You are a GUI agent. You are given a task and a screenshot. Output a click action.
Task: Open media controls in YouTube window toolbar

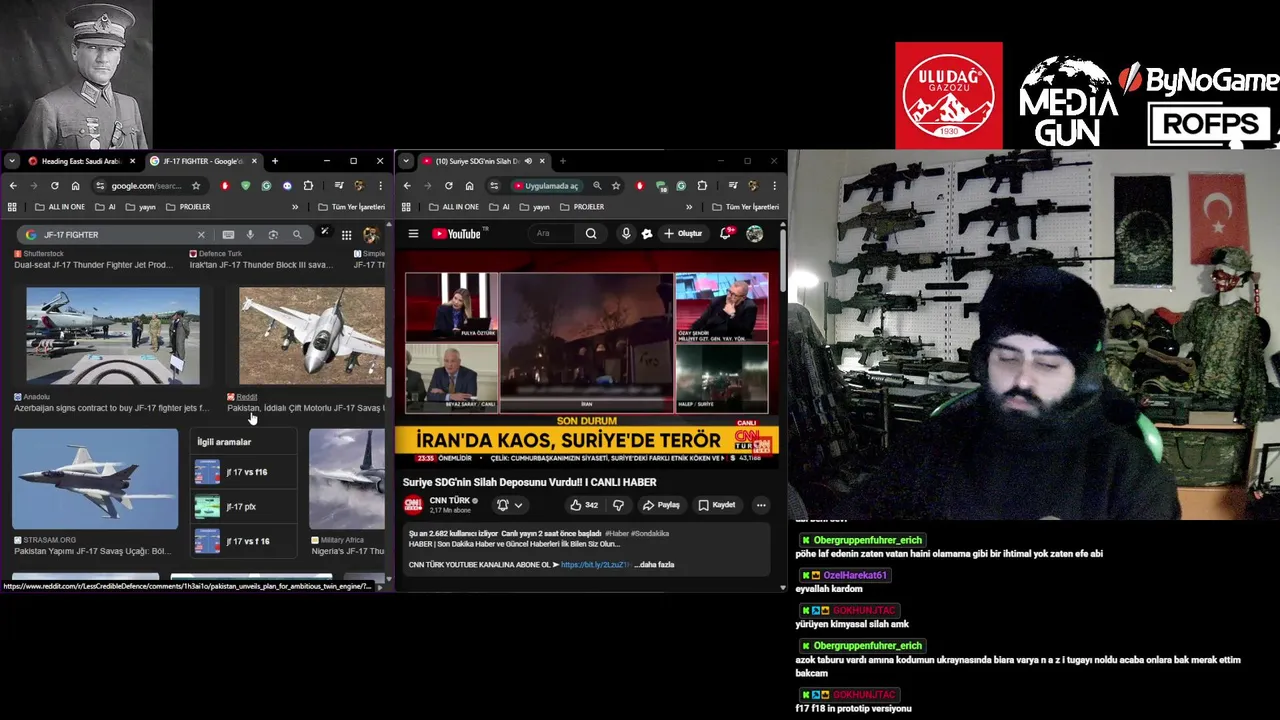[x=733, y=186]
